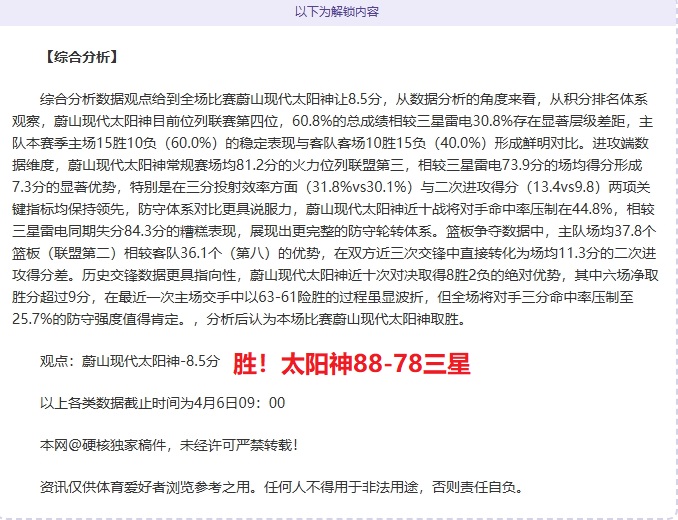Click the line containing 同期失分84.3分
Image resolution: width=678 pixels, height=520 pixels.
point(334,231)
